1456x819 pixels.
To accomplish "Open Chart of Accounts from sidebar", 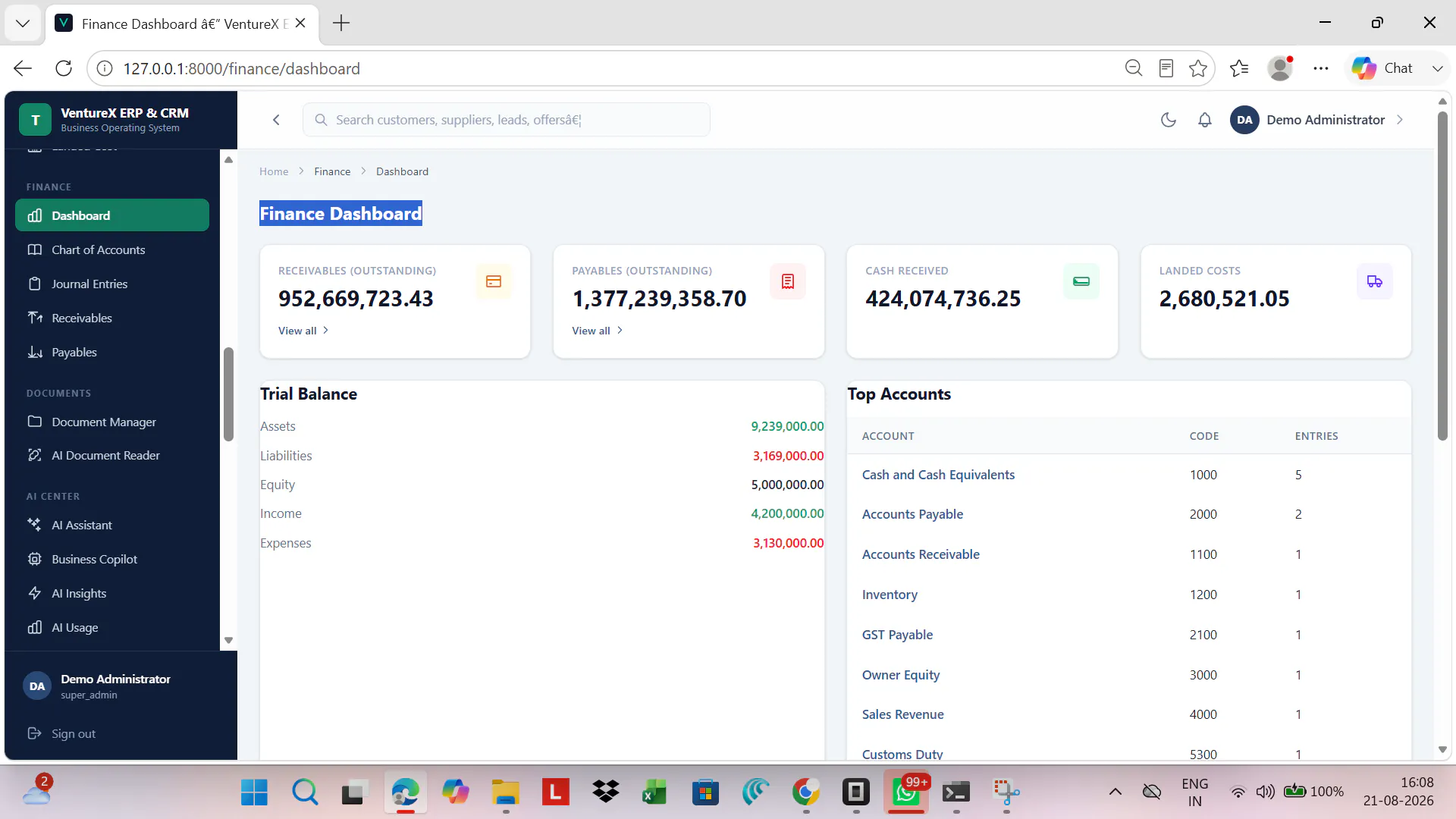I will click(112, 249).
